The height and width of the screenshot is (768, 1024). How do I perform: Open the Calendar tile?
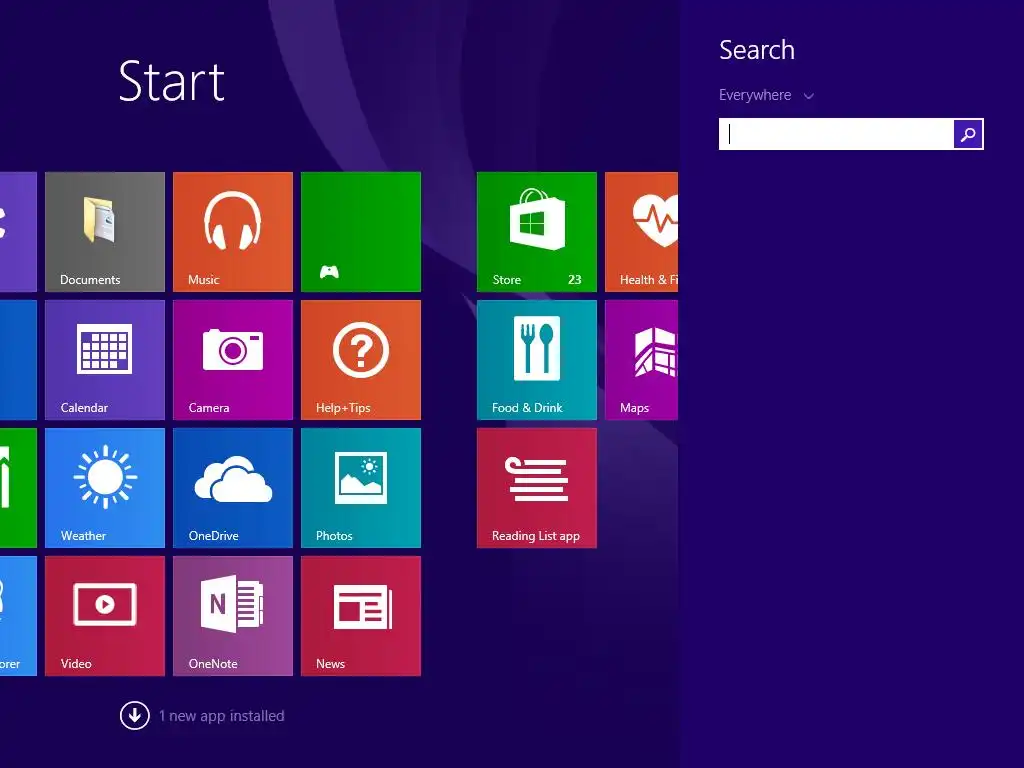click(104, 360)
